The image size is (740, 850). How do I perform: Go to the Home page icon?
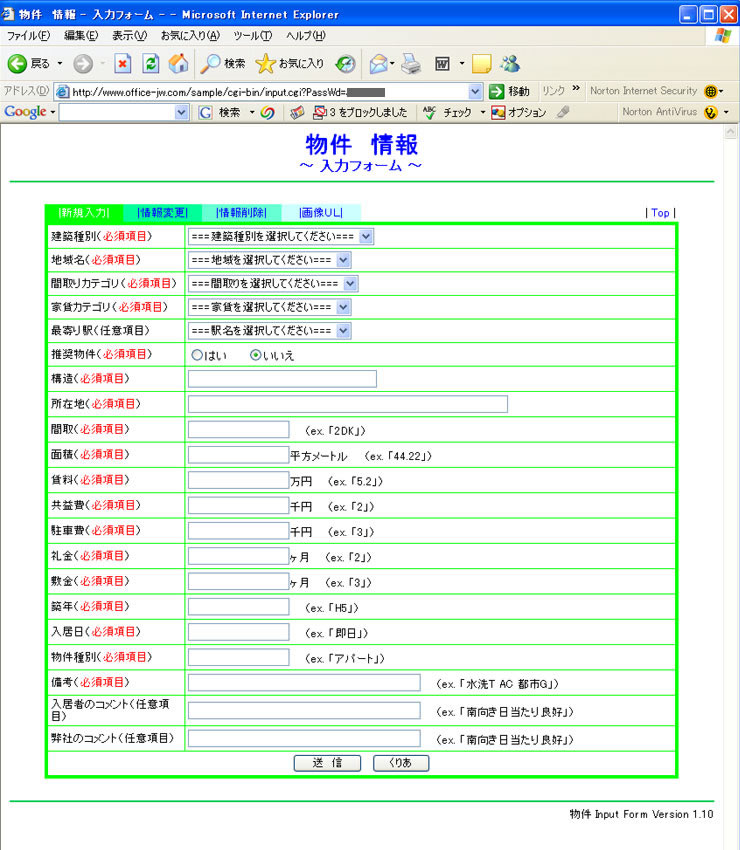pyautogui.click(x=178, y=64)
